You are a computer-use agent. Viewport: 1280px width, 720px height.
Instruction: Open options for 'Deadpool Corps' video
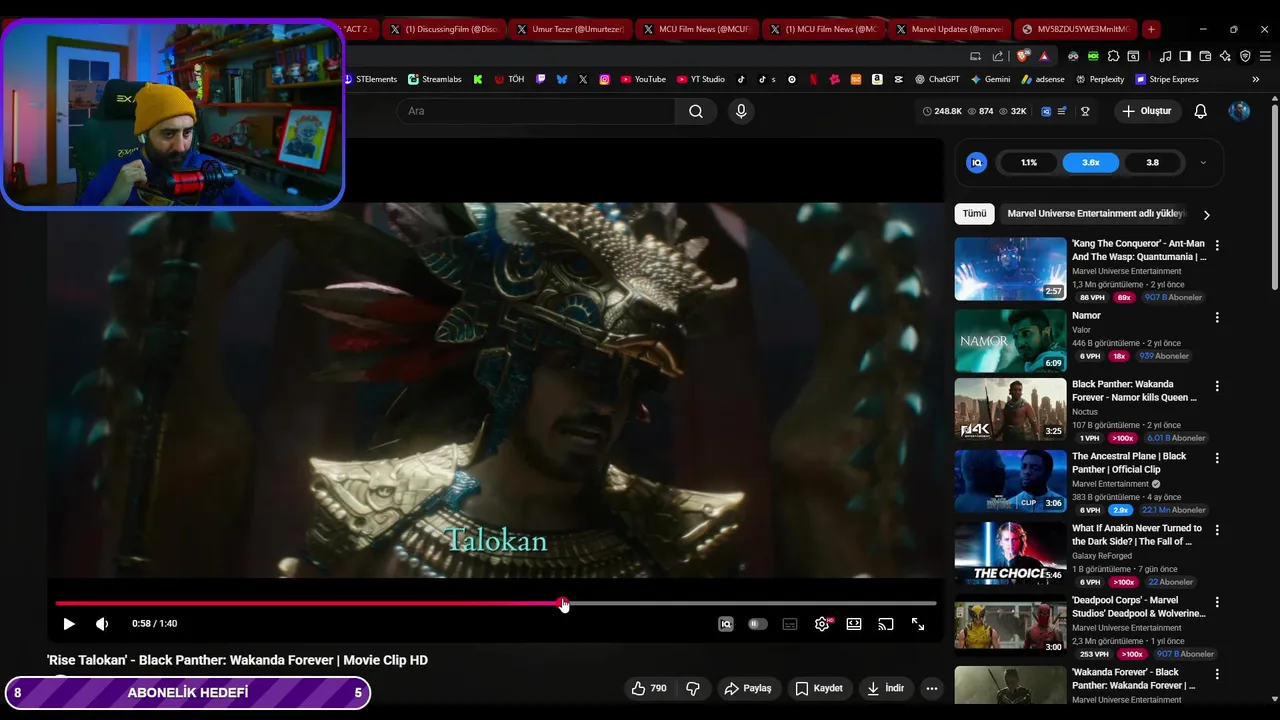click(x=1217, y=602)
